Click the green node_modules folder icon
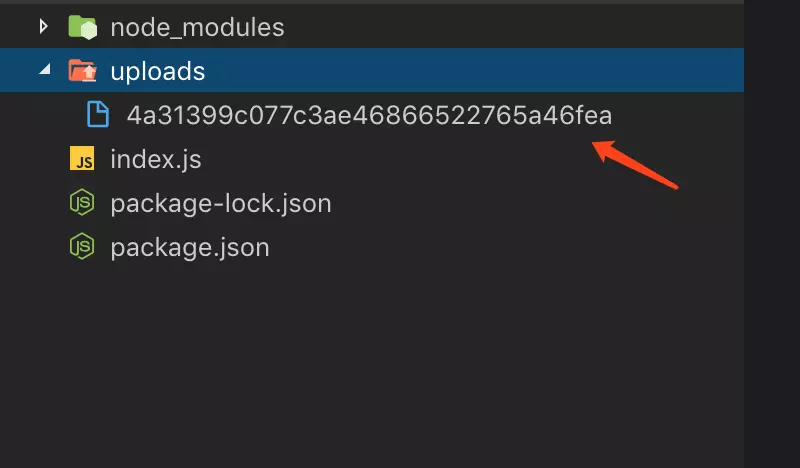800x468 pixels. tap(82, 27)
